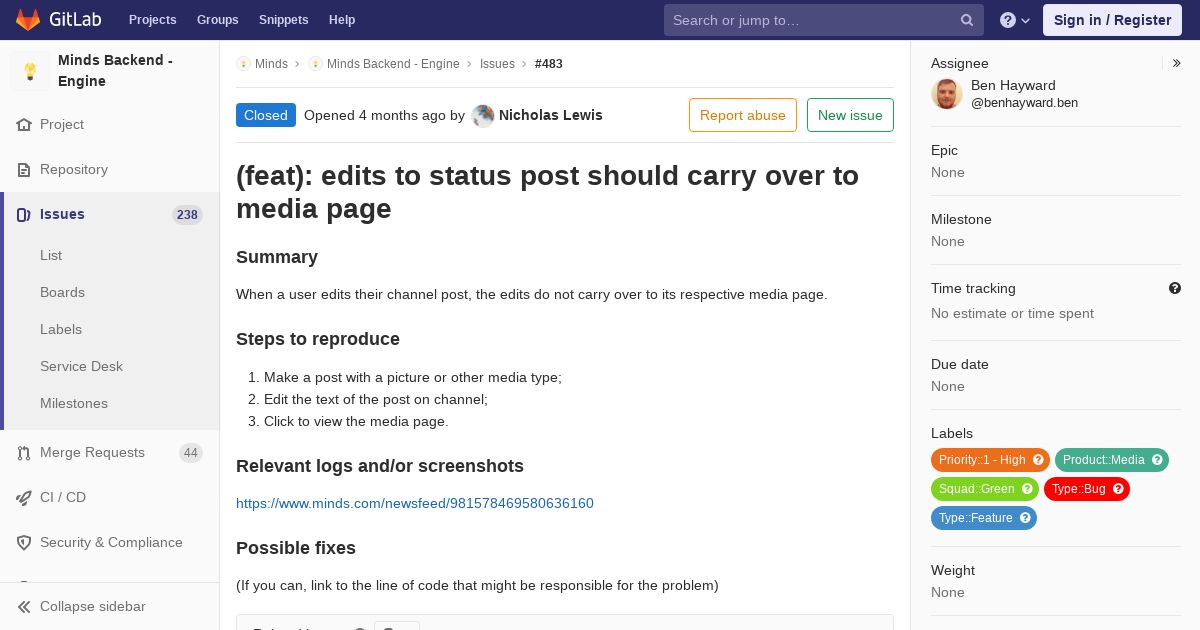This screenshot has height=630, width=1200.
Task: Click the Priority::1 - High label
Action: pyautogui.click(x=982, y=460)
